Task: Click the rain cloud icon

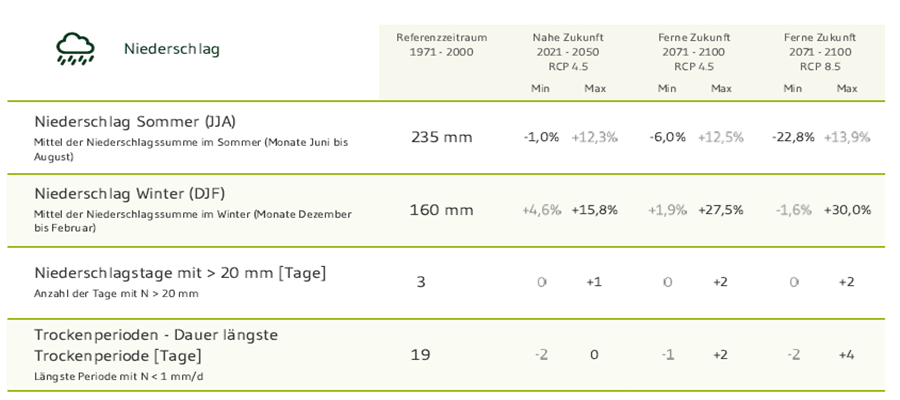Action: [x=76, y=48]
